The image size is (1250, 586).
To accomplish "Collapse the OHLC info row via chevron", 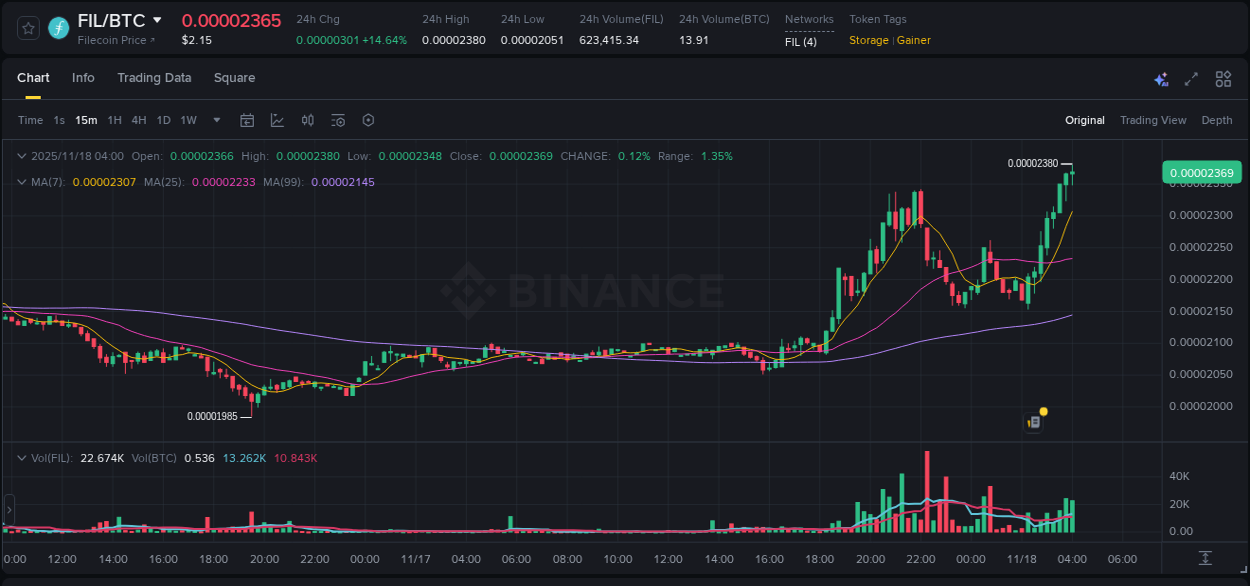I will click(22, 156).
